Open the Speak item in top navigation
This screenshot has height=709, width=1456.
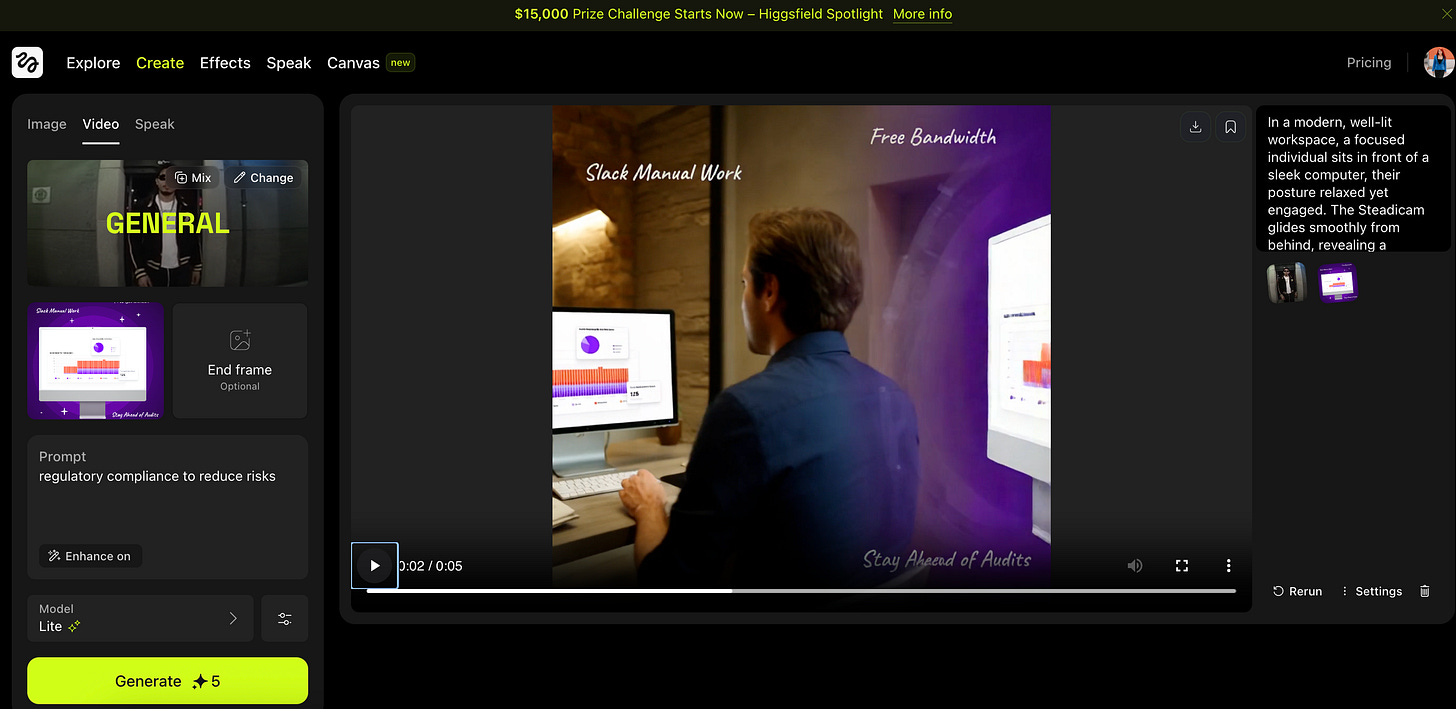click(x=289, y=62)
